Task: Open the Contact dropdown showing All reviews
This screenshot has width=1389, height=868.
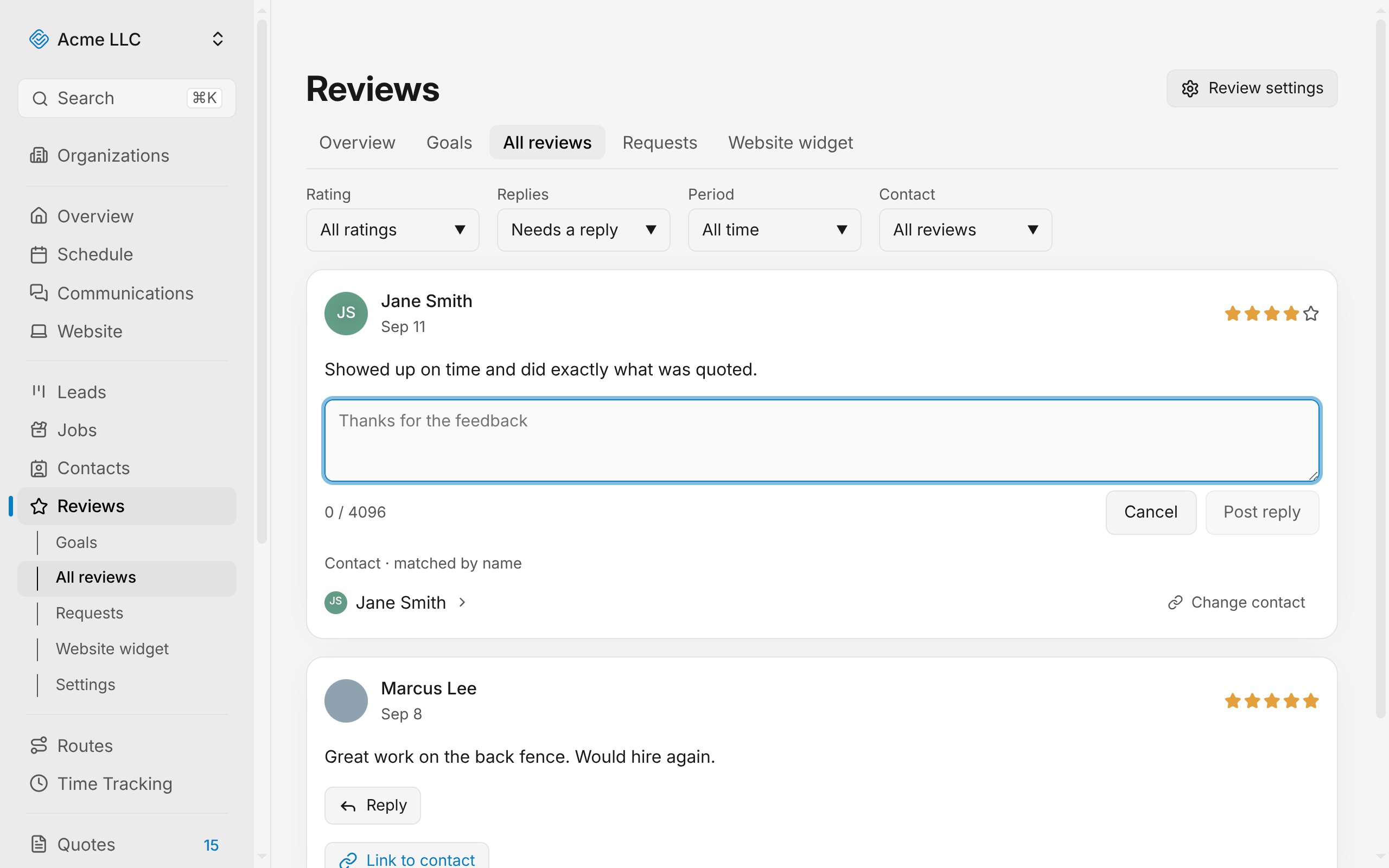Action: [x=965, y=229]
